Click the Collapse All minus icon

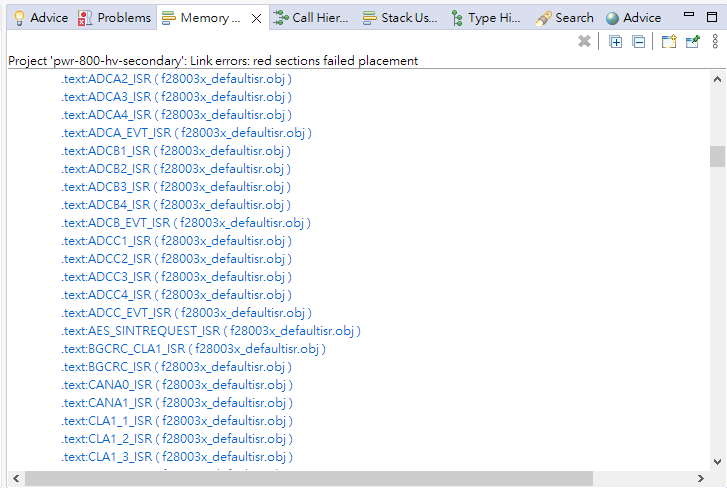(638, 42)
